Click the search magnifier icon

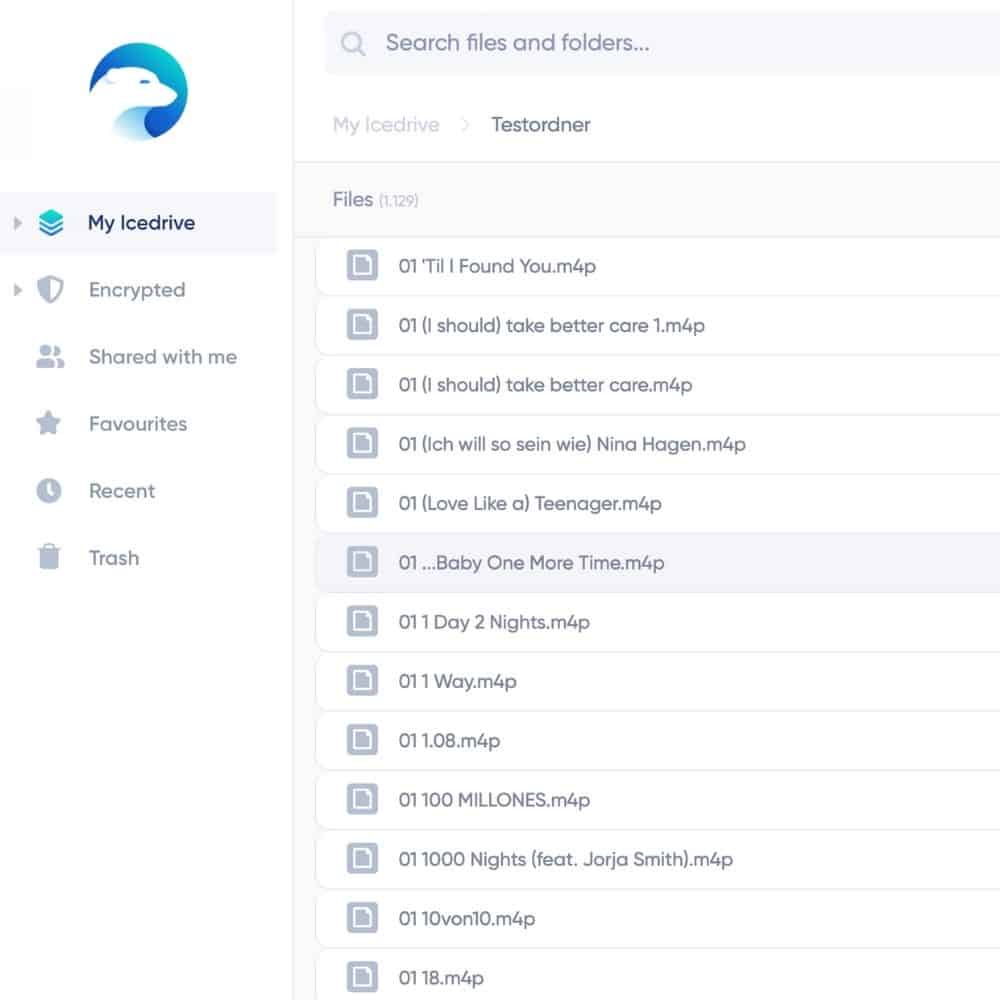[x=353, y=43]
